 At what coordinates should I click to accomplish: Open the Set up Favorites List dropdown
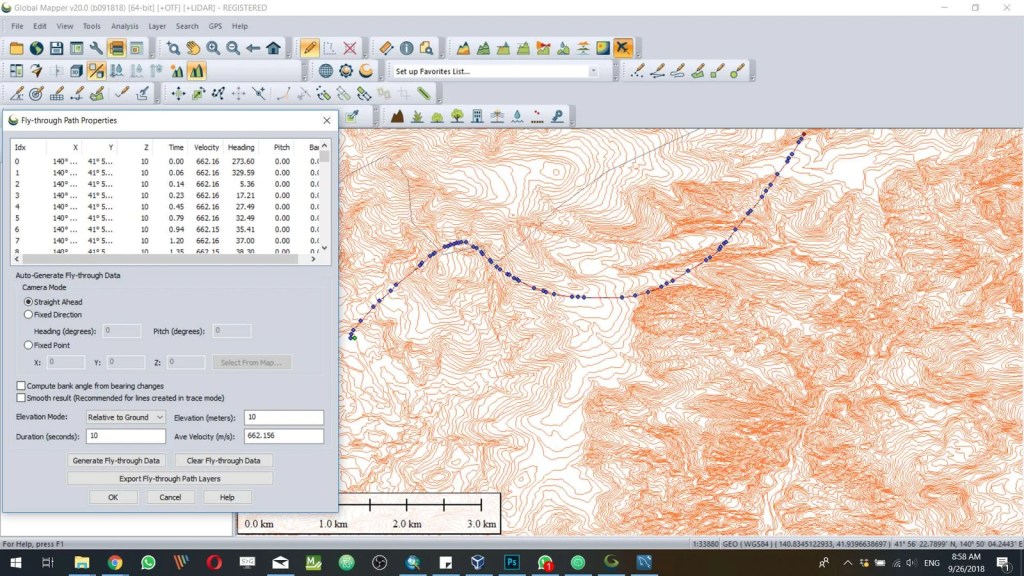(594, 71)
